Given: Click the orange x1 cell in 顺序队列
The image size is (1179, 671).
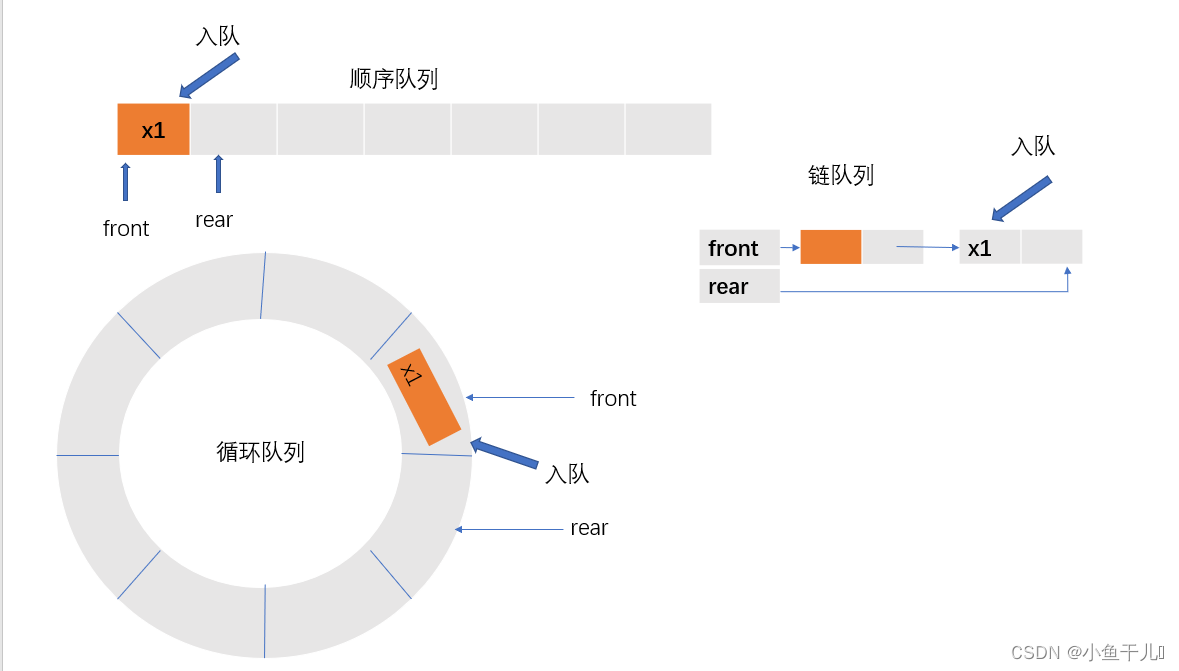Looking at the screenshot, I should point(153,130).
